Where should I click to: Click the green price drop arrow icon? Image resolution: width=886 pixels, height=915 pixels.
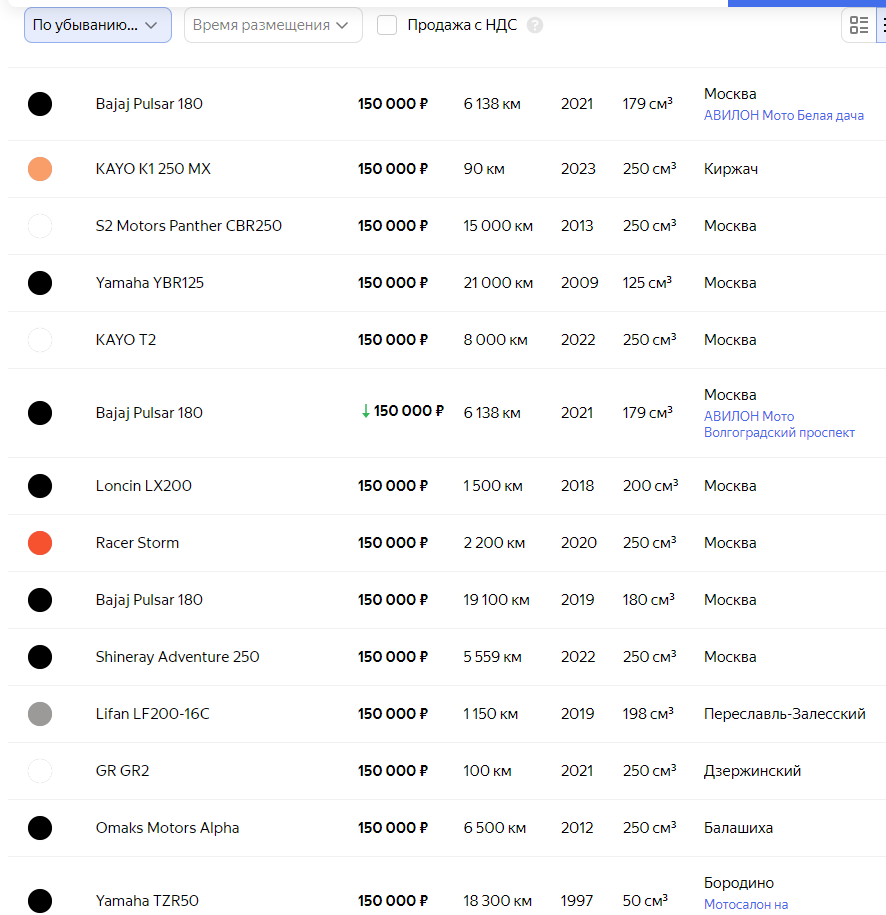(x=366, y=411)
